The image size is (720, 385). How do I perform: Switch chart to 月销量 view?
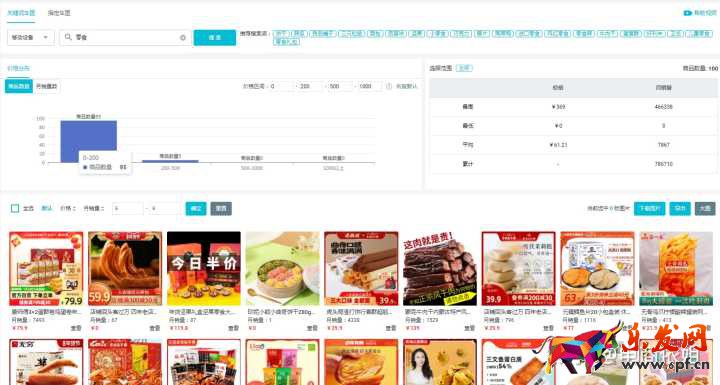(46, 86)
